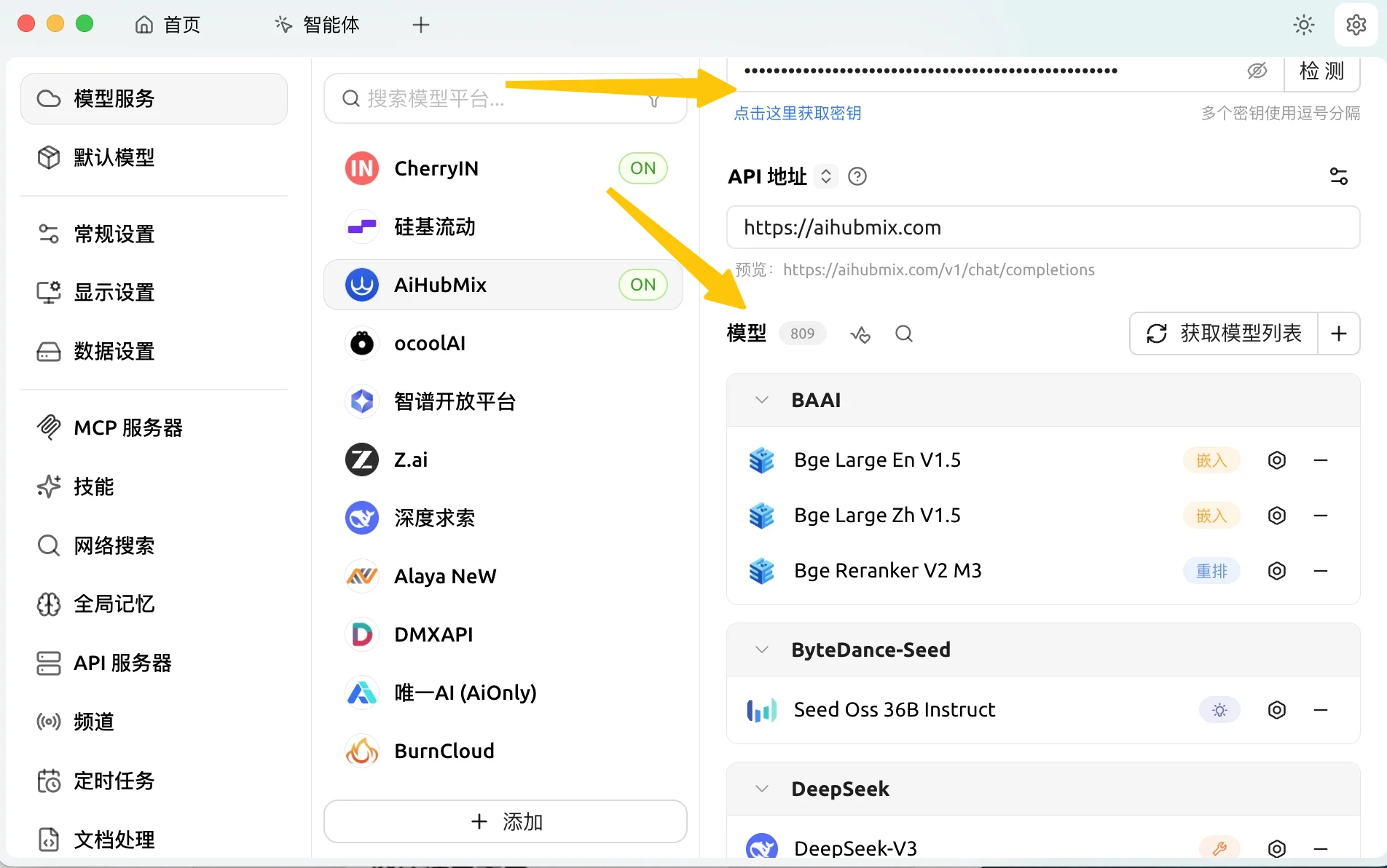
Task: Select the 硅基流动 provider
Action: pos(503,226)
